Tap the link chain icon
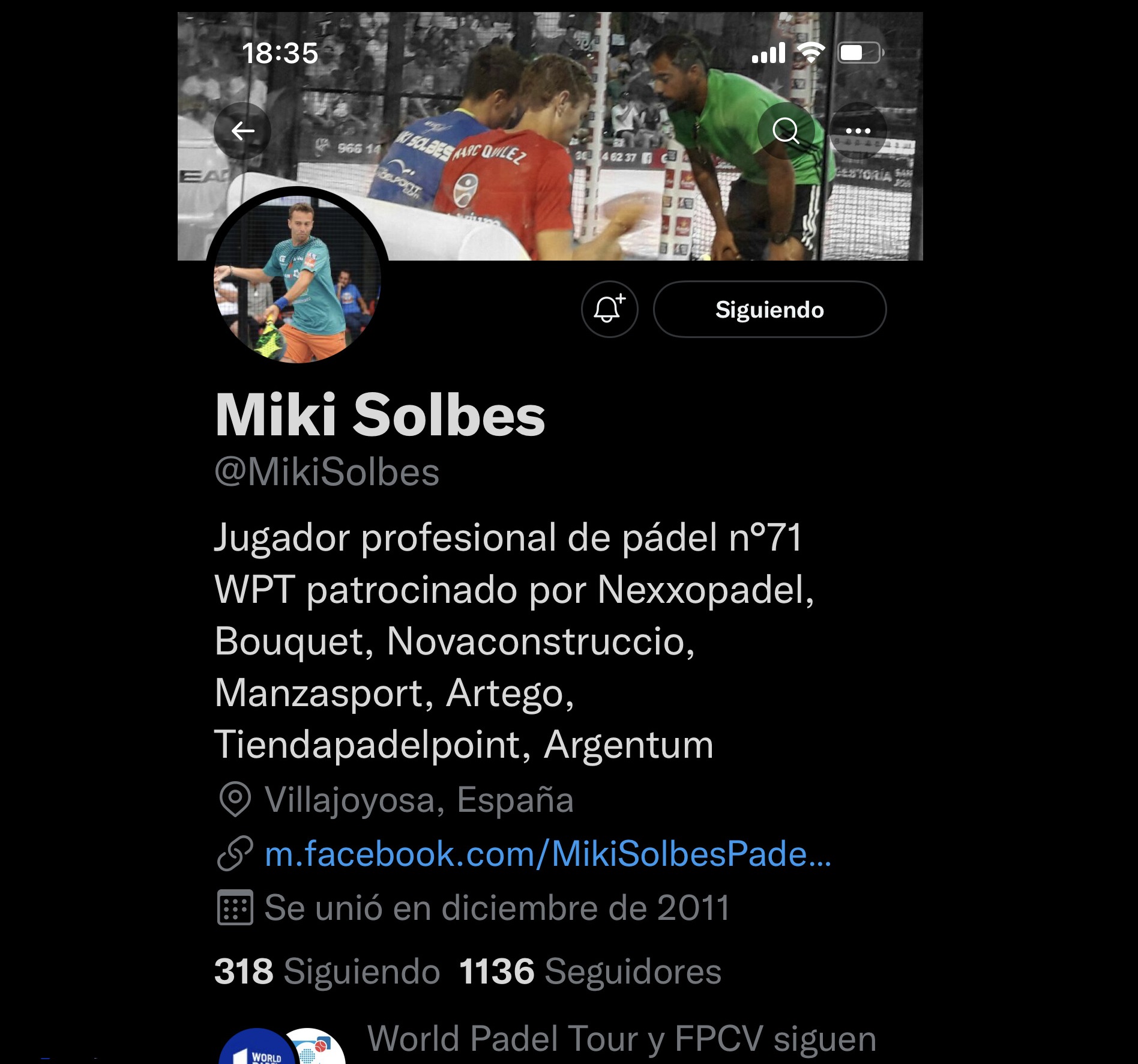This screenshot has height=1064, width=1138. pos(235,853)
